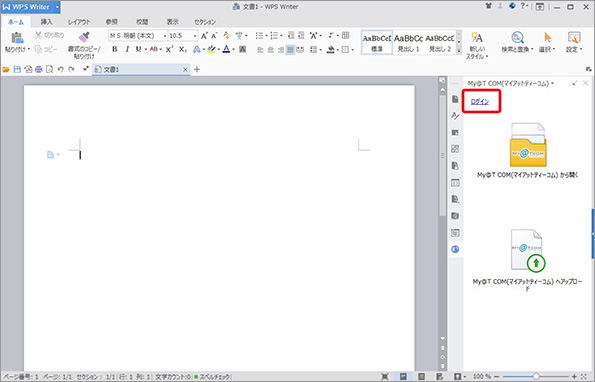Decrease font size with shrink icon

pos(214,36)
